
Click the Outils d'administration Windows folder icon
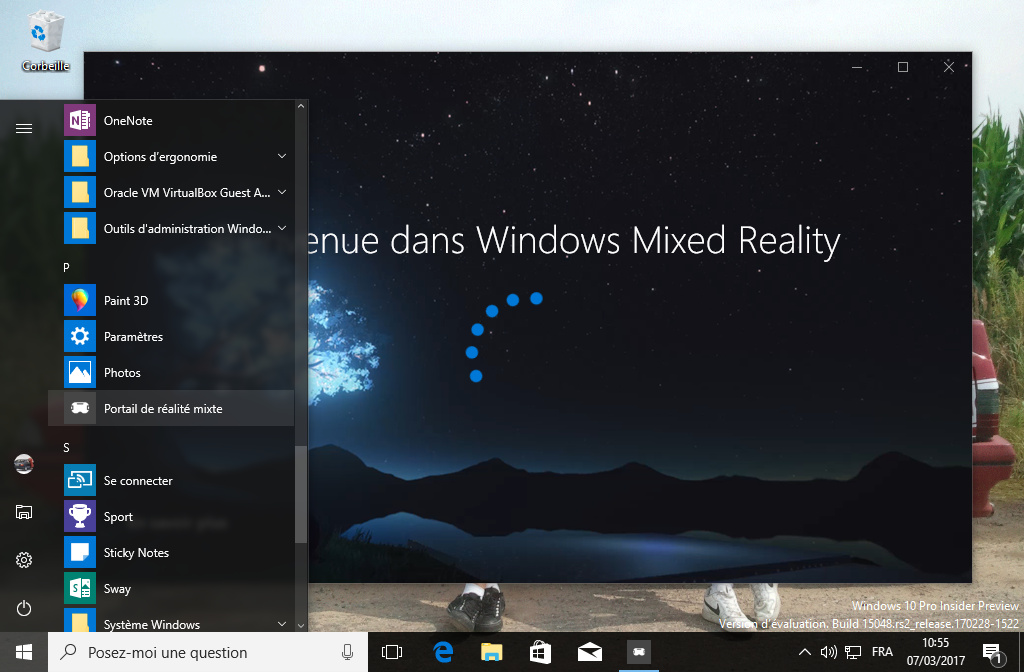point(80,228)
